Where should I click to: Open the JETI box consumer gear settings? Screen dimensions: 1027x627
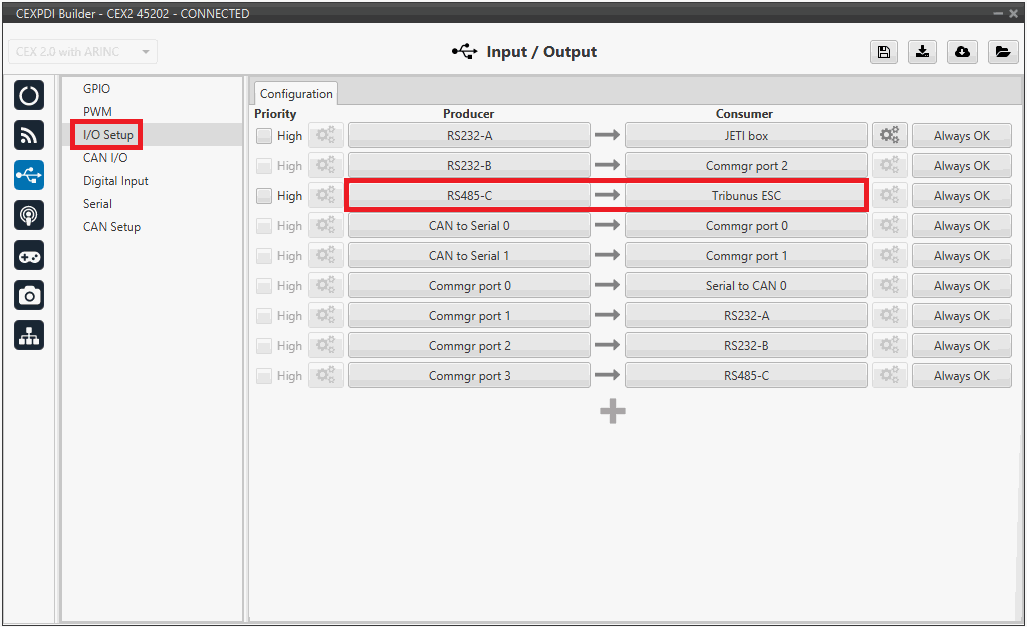[889, 136]
